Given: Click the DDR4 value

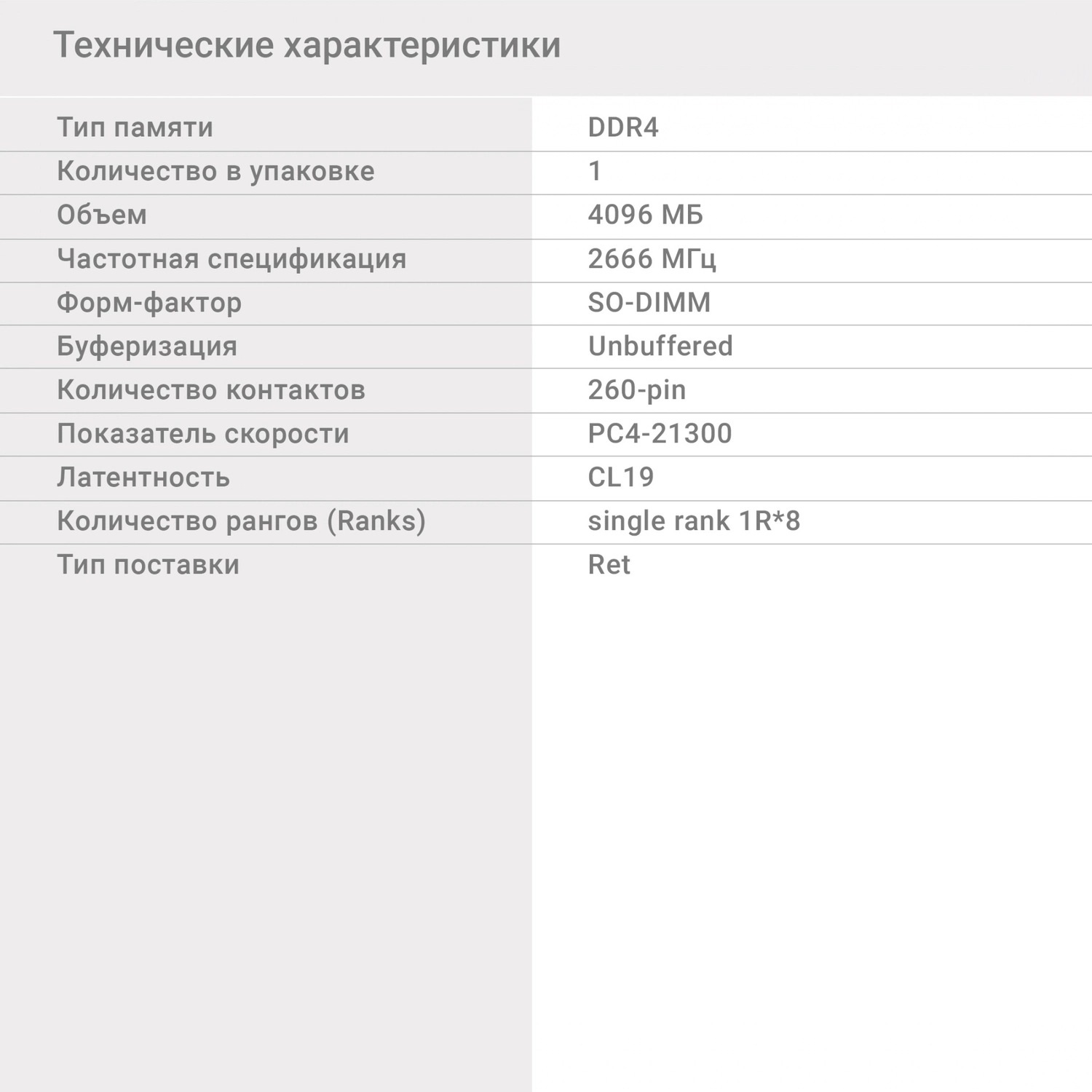Looking at the screenshot, I should click(622, 127).
